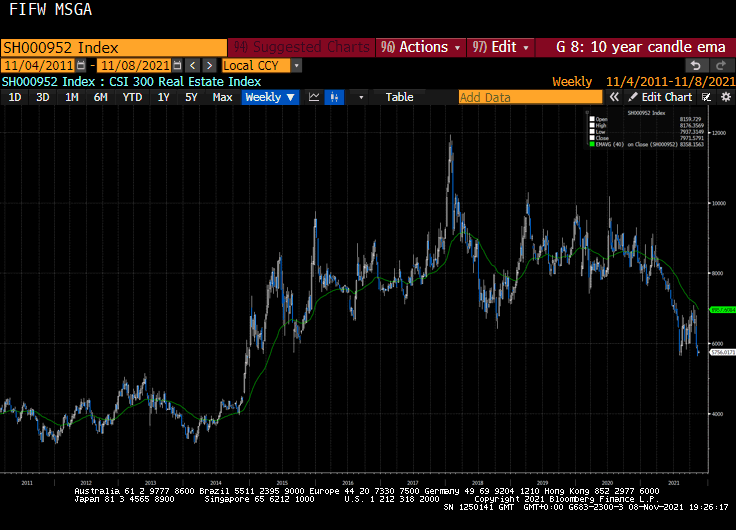Image resolution: width=736 pixels, height=530 pixels.
Task: Click the FIFW MSGA command text
Action: (51, 9)
